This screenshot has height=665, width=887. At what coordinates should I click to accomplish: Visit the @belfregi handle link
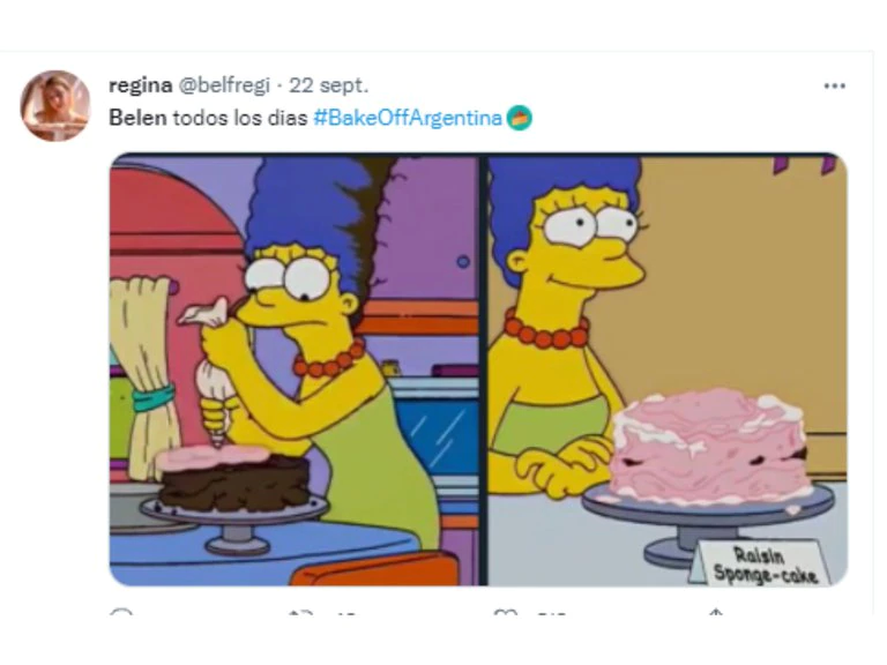224,85
